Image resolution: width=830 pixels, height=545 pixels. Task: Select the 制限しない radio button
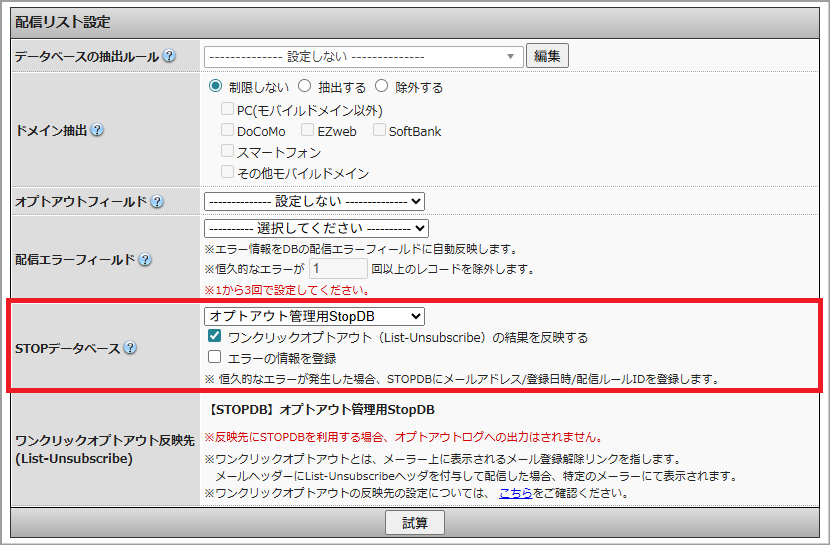click(215, 87)
